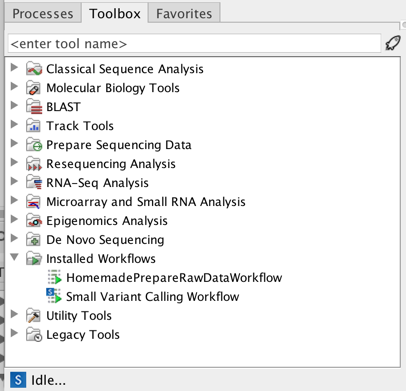Expand the Epigenomics Analysis node
Screen dimensions: 406x391
click(14, 219)
